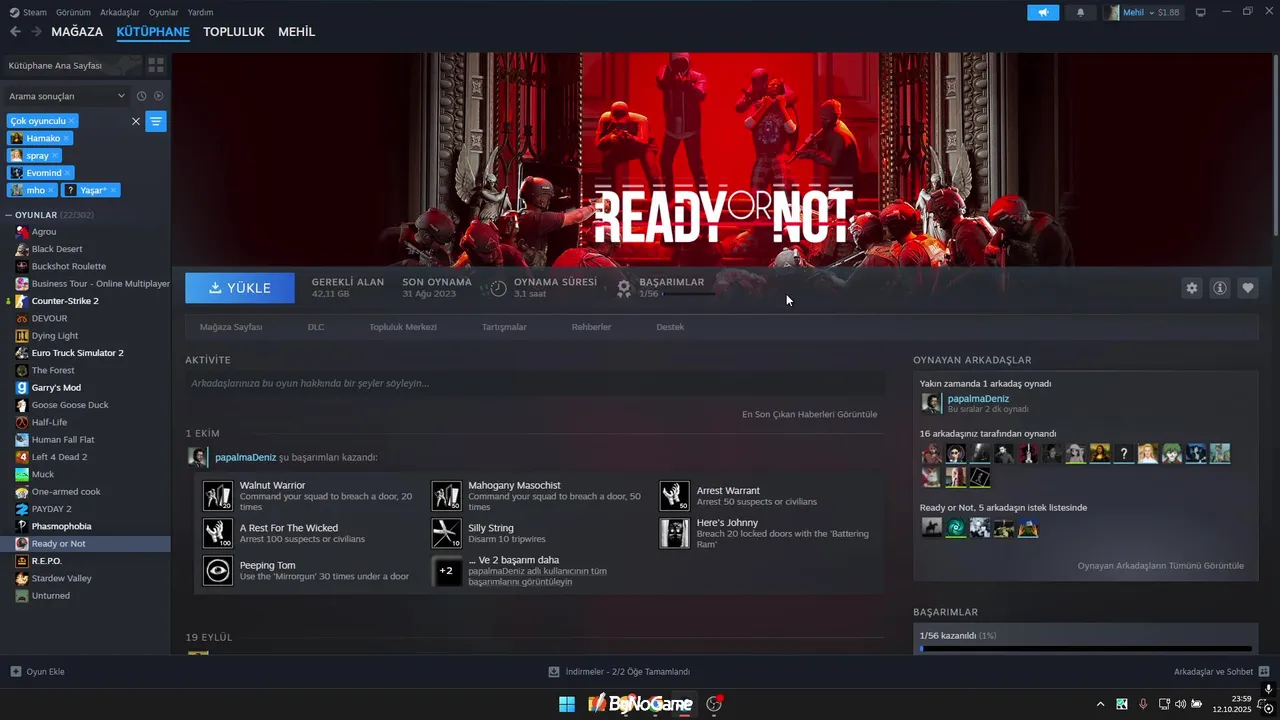Toggle the library grid view icon
Screen dimensions: 1280x720
pos(156,65)
